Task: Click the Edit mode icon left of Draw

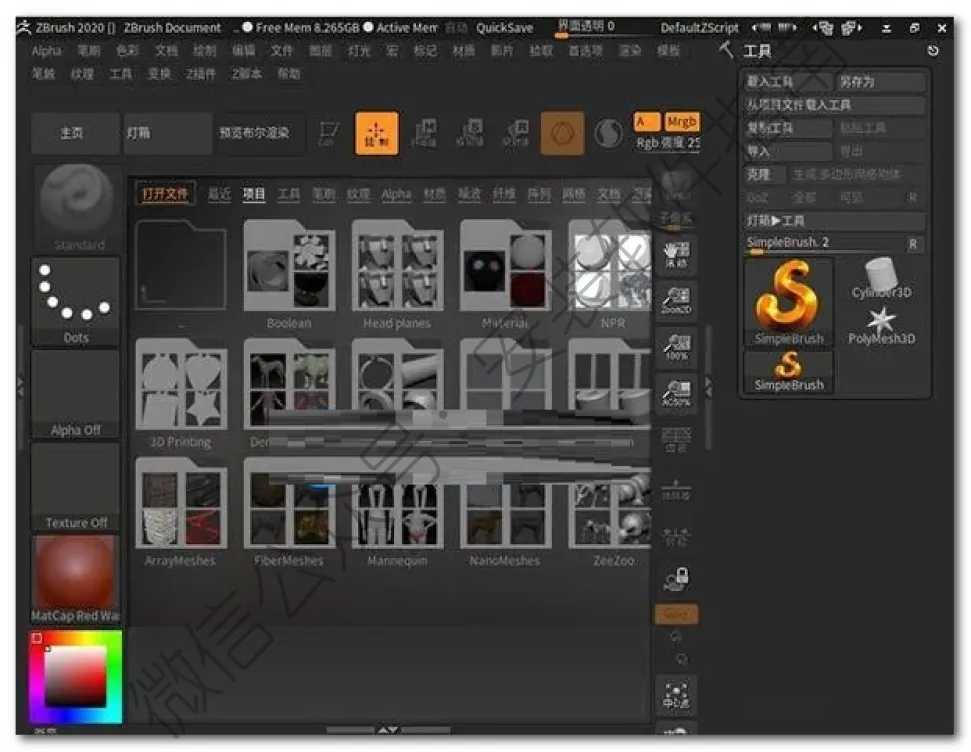Action: point(328,133)
